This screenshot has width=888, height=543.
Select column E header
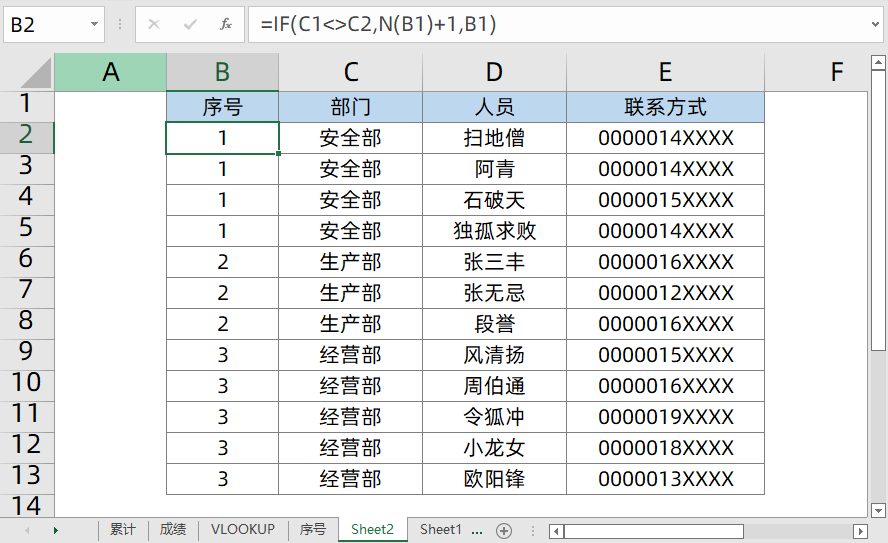pyautogui.click(x=665, y=72)
